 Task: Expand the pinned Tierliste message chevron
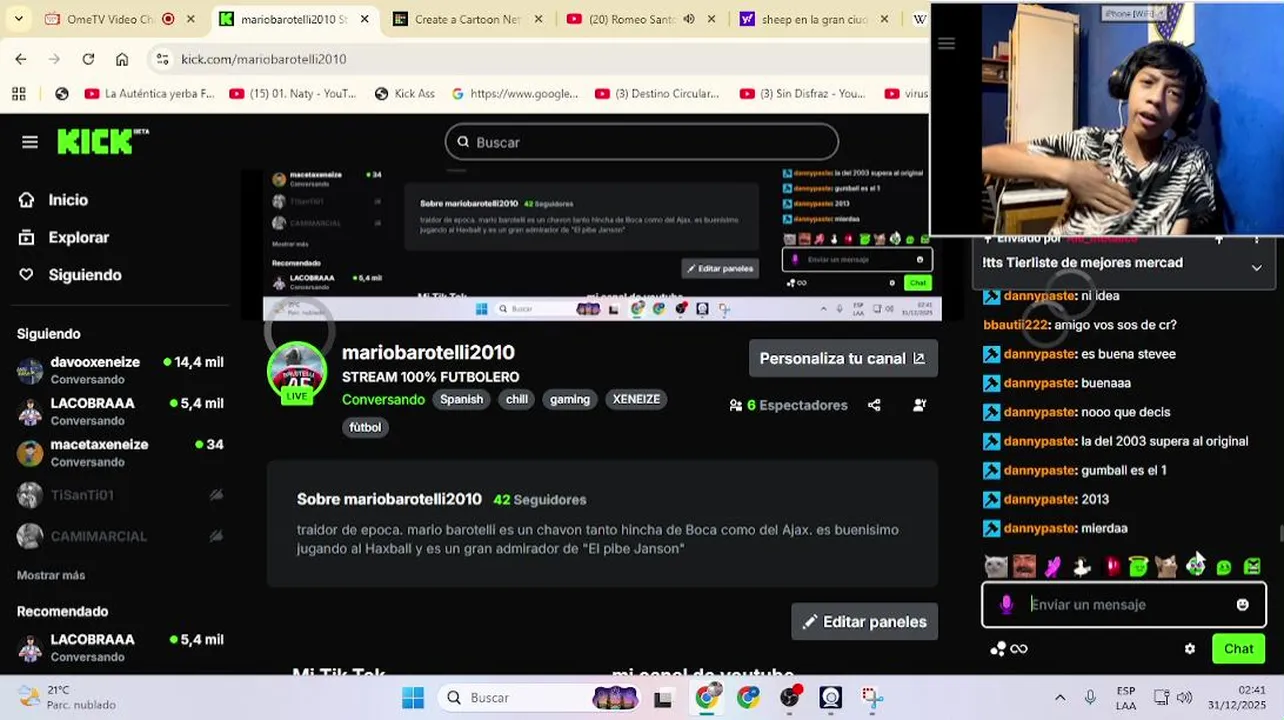[x=1256, y=267]
